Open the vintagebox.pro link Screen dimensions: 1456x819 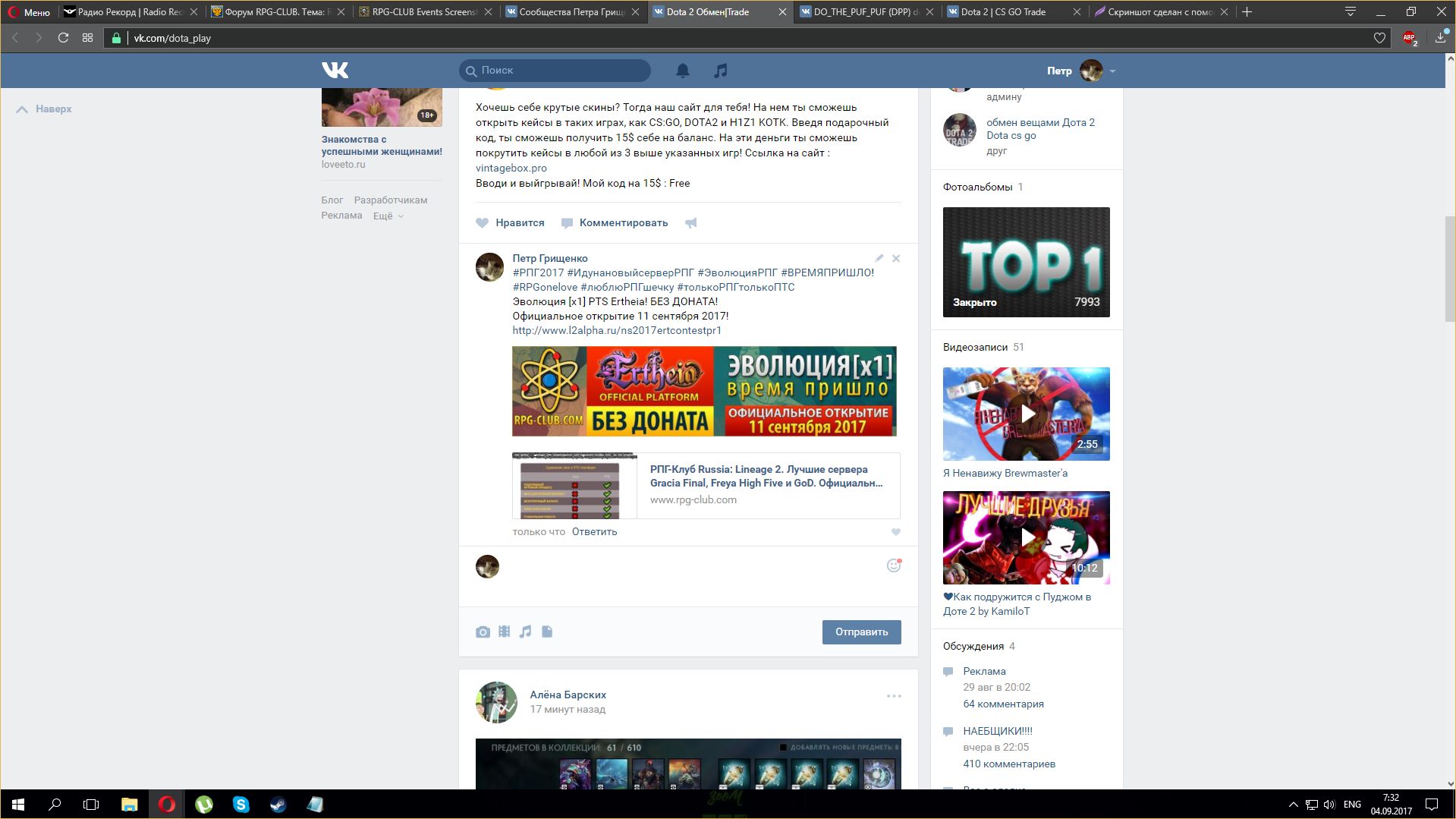[x=511, y=169]
